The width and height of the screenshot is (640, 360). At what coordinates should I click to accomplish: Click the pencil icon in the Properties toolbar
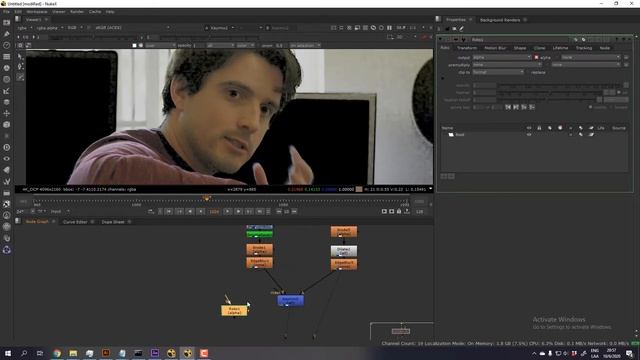coord(462,29)
